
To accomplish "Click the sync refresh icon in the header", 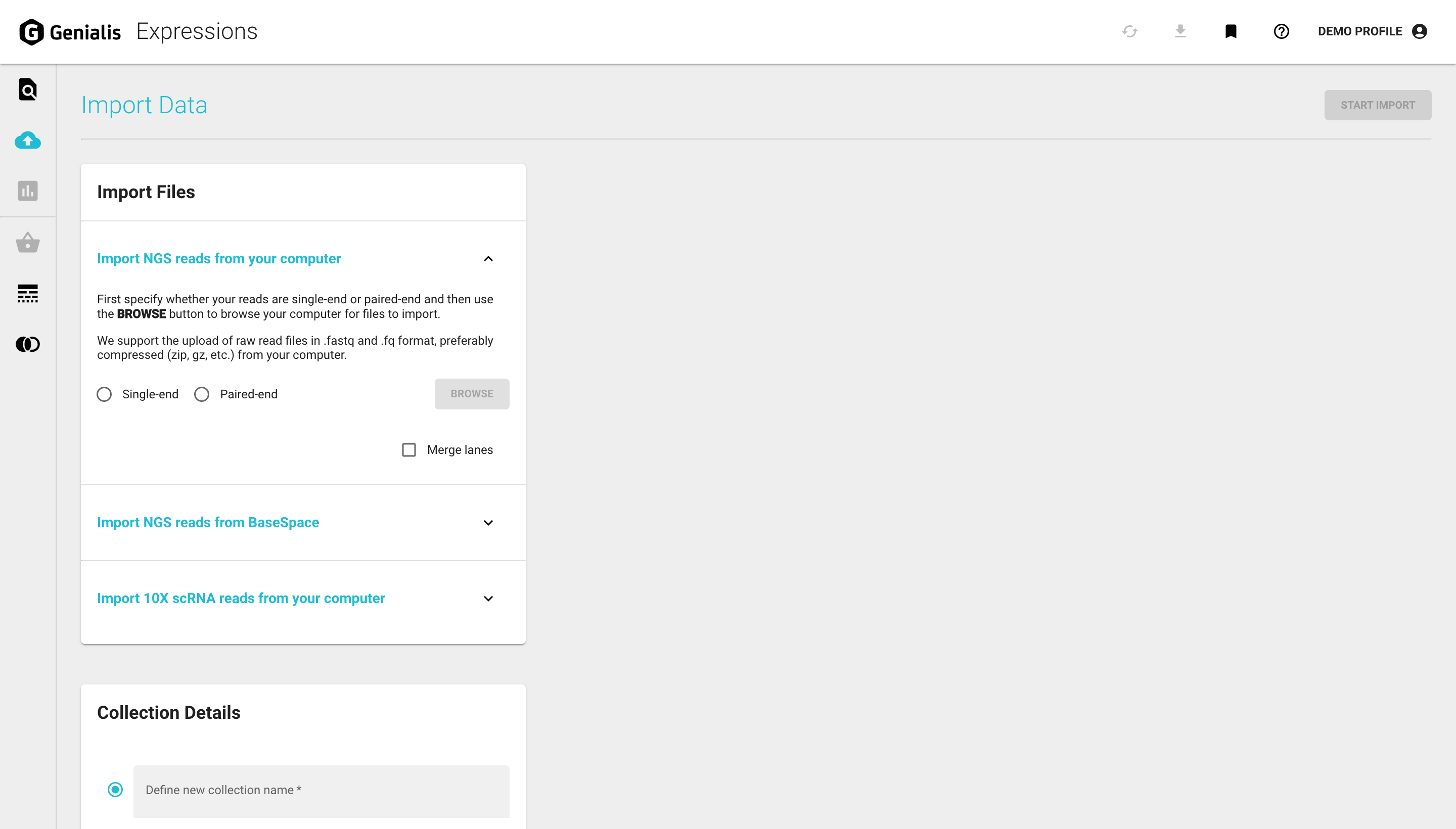I will click(x=1130, y=31).
